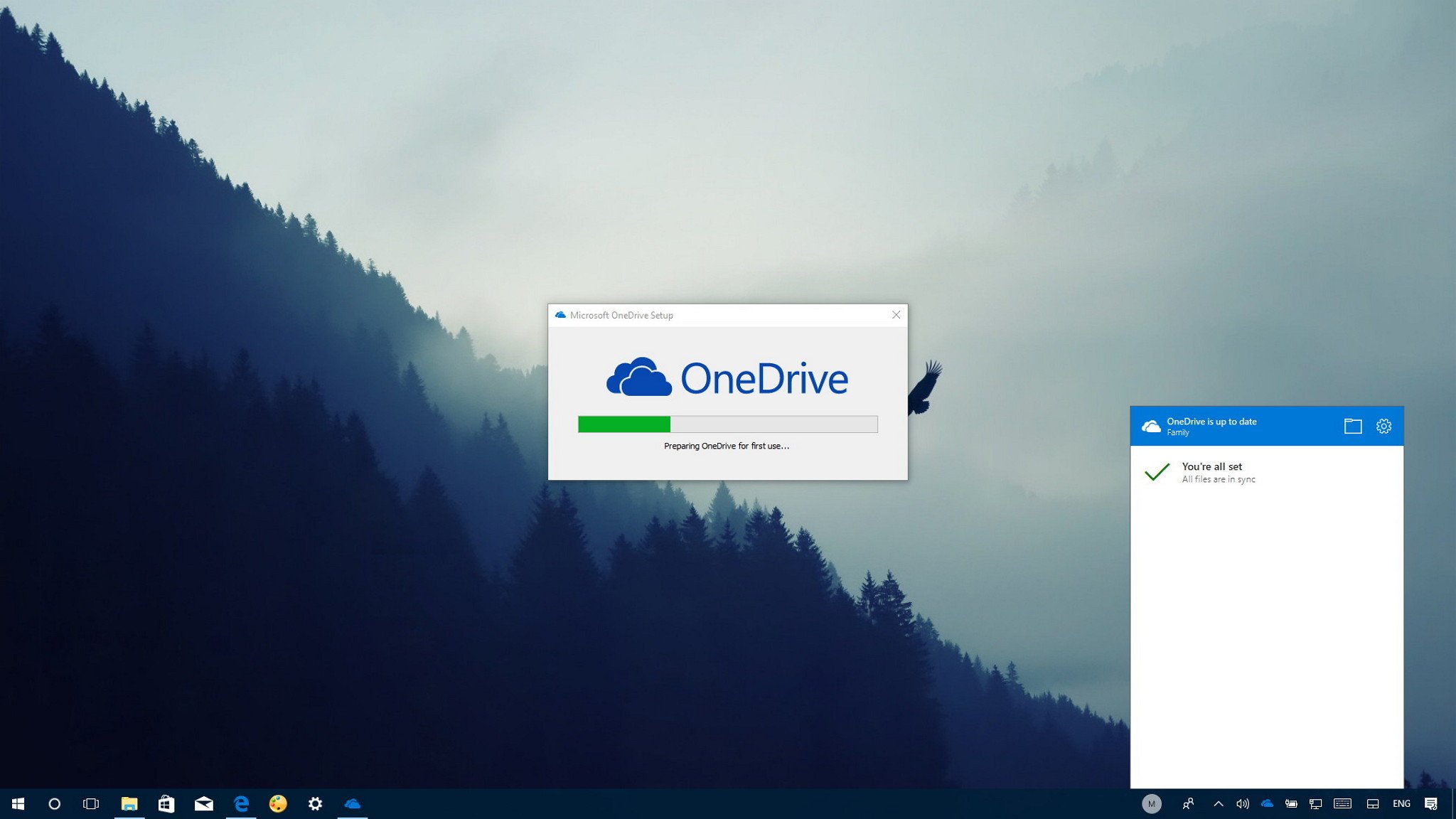1456x819 pixels.
Task: Open the Mail app from the taskbar
Action: (204, 803)
